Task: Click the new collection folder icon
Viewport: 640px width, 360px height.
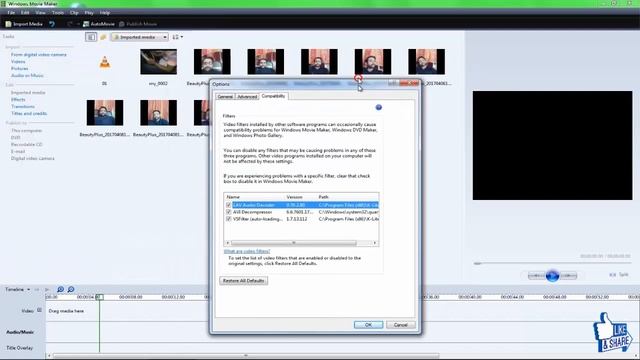Action: pyautogui.click(x=103, y=37)
